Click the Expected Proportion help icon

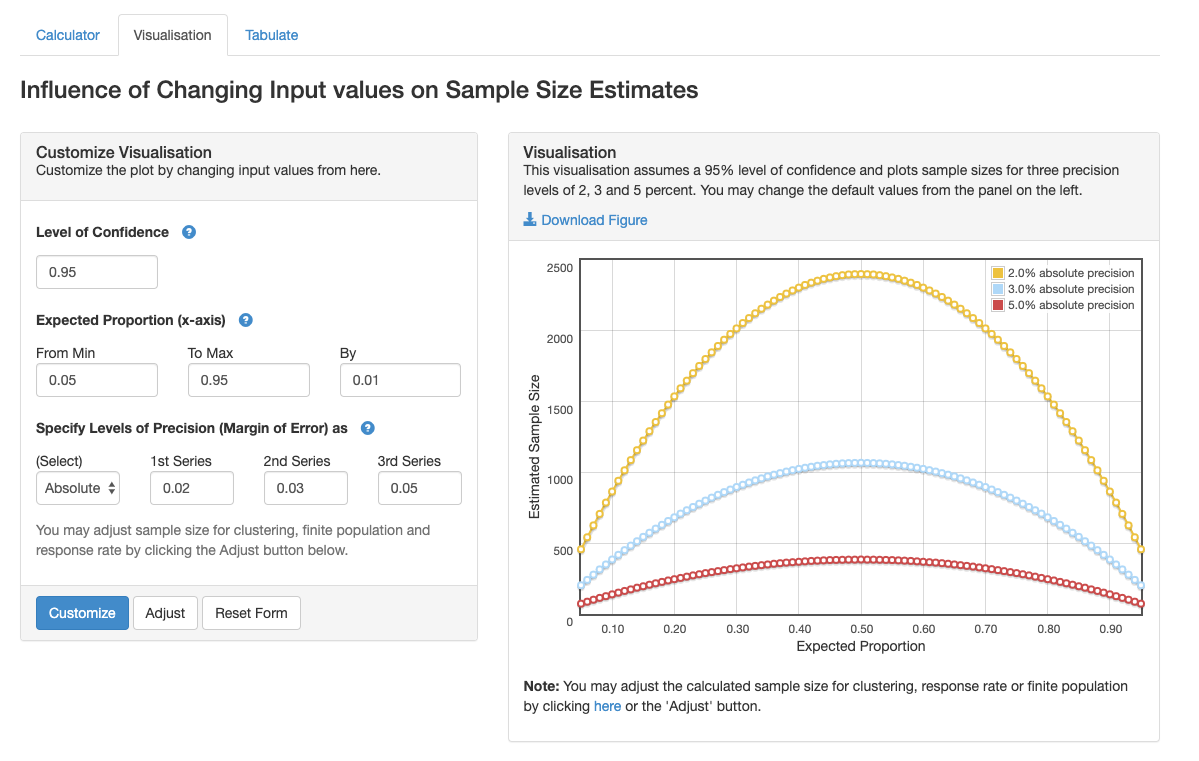click(x=245, y=320)
